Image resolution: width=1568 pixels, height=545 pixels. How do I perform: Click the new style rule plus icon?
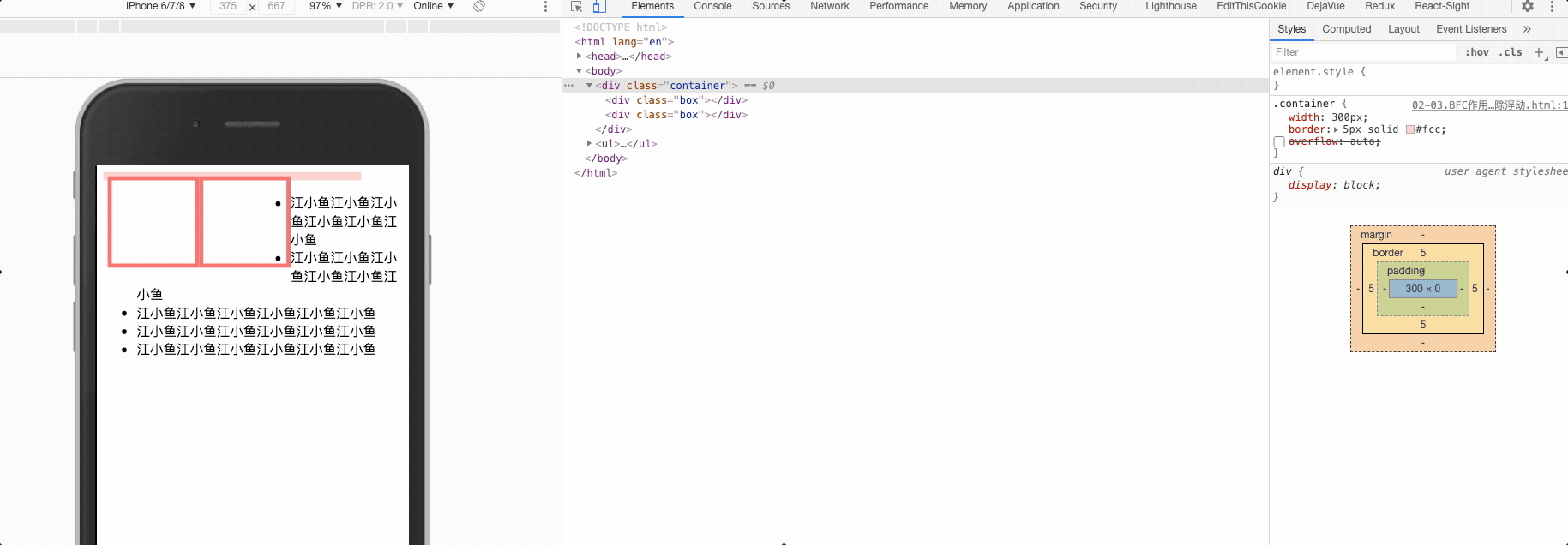click(1539, 52)
